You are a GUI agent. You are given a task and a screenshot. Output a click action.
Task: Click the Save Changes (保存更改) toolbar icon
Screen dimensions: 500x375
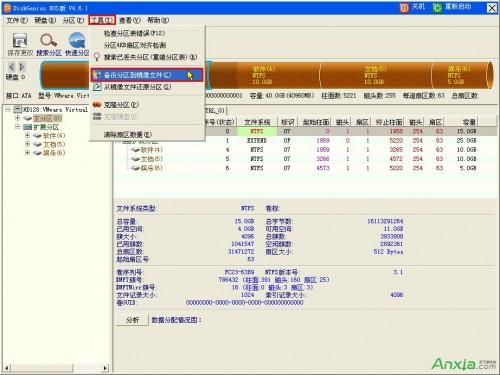coord(20,40)
